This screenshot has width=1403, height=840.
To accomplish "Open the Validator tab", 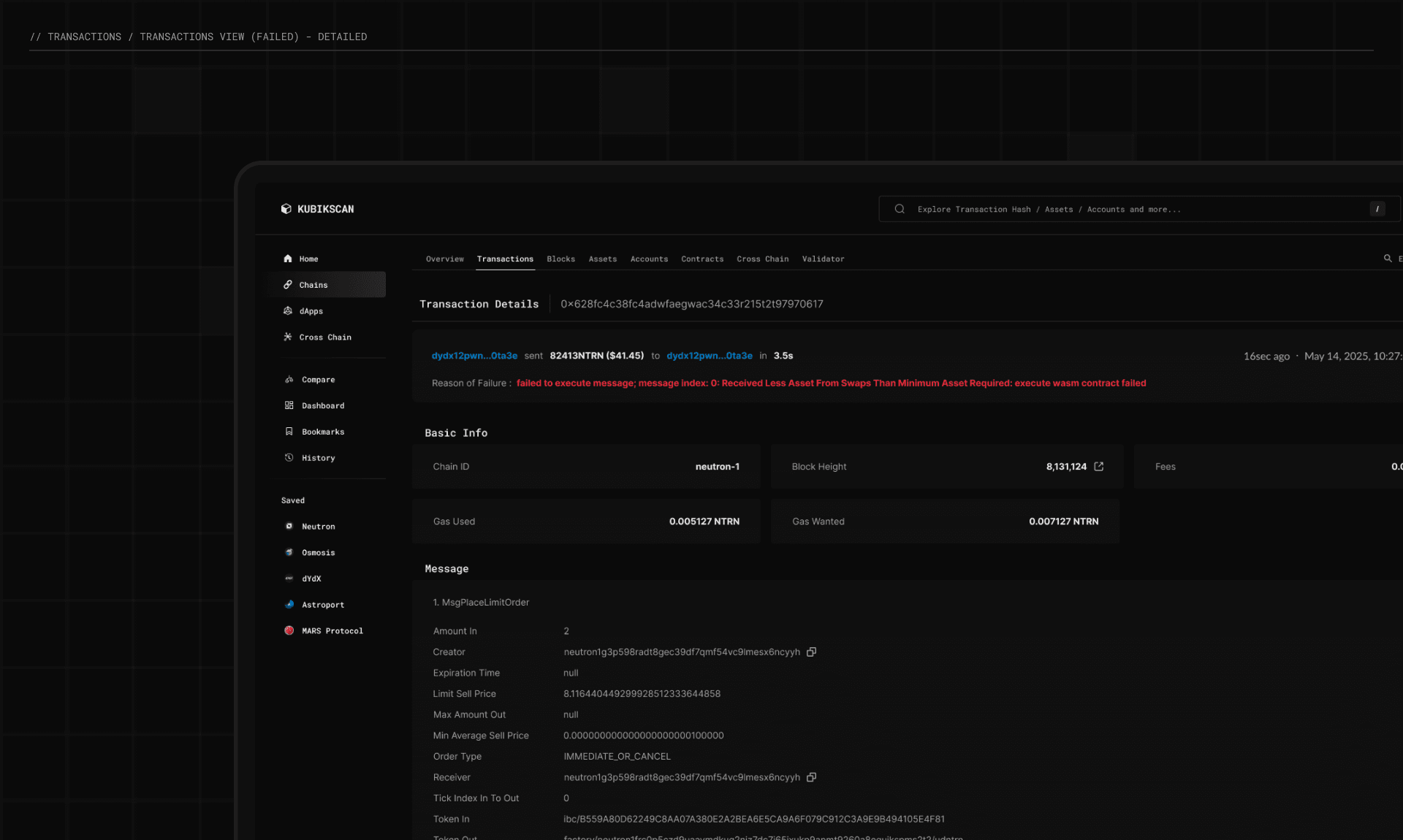I will (x=823, y=259).
